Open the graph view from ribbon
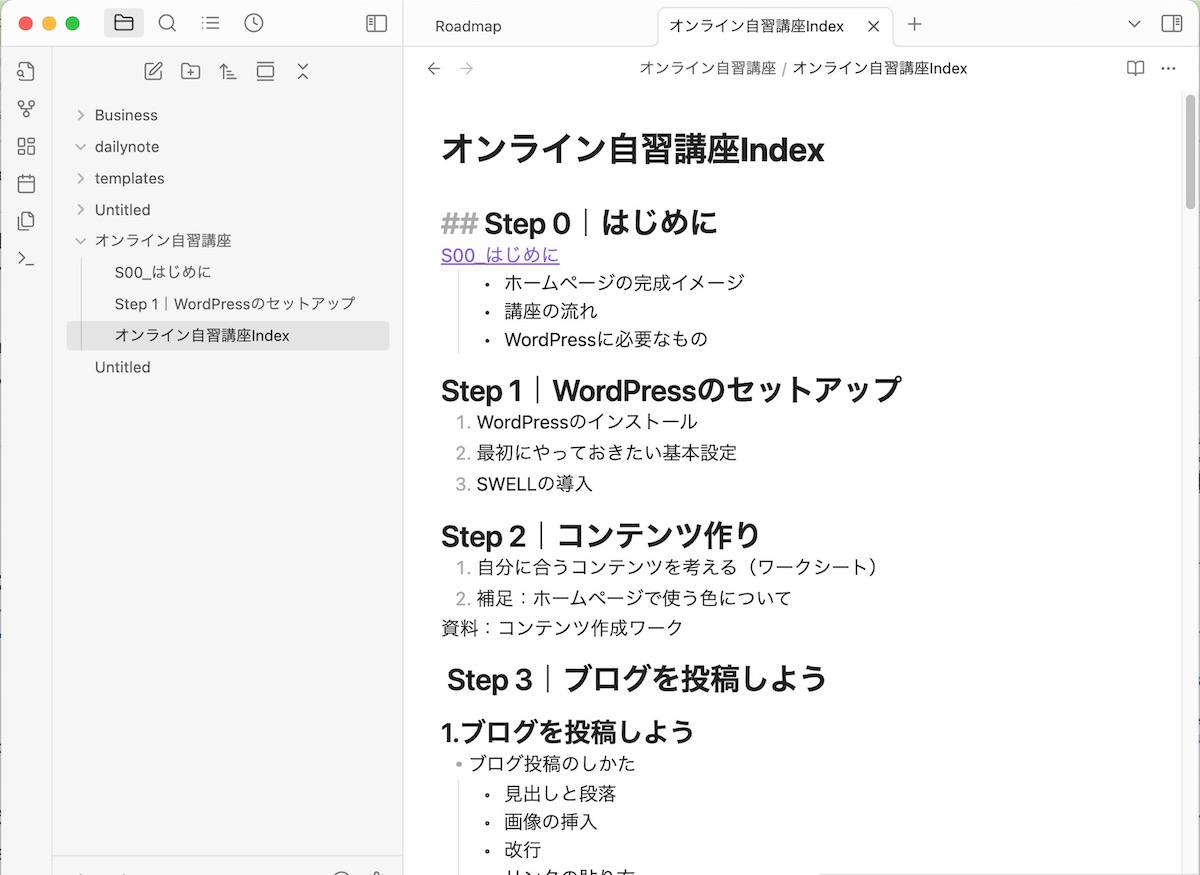This screenshot has width=1200, height=875. click(x=26, y=109)
